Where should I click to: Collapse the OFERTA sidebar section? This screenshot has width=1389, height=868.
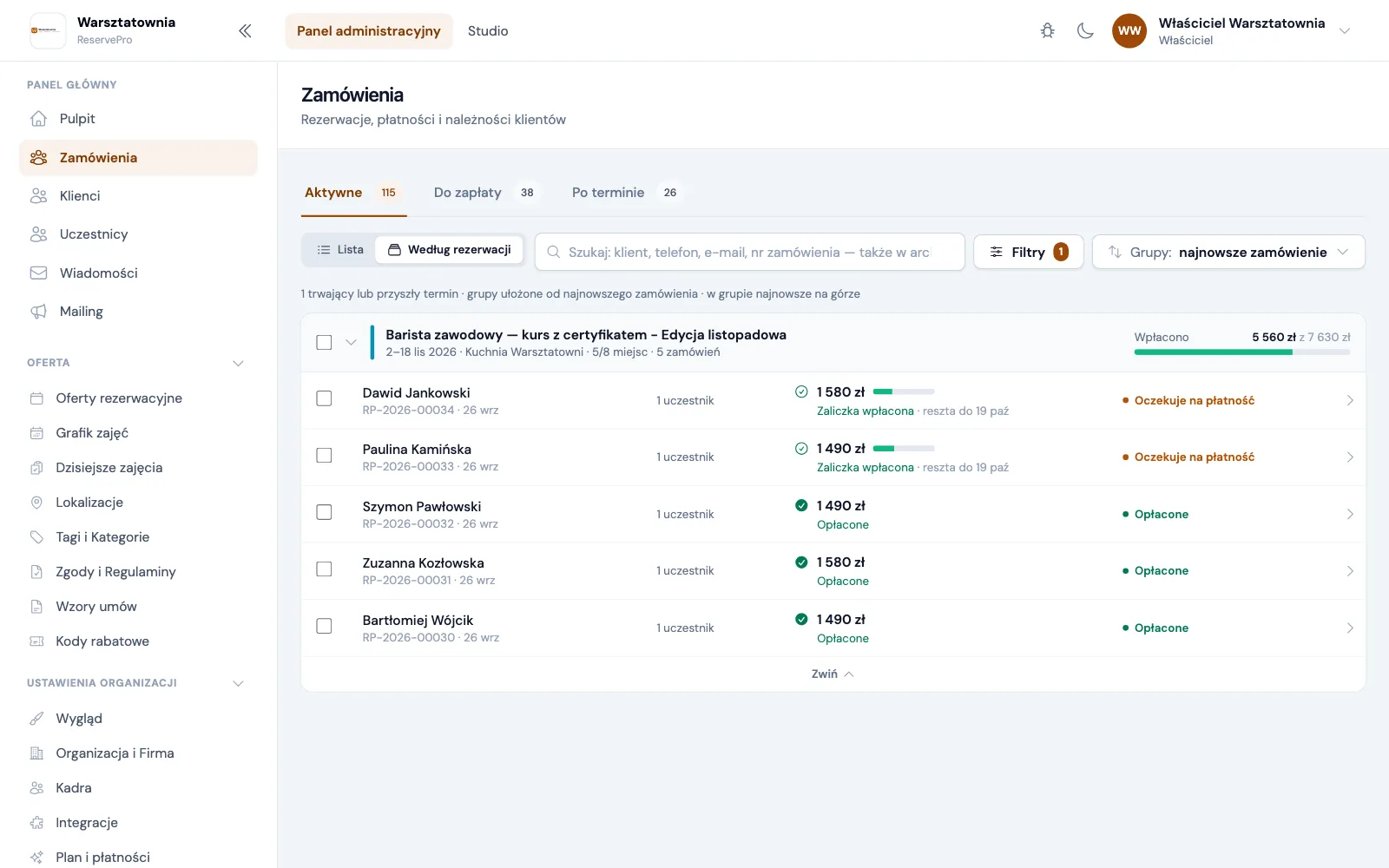238,364
